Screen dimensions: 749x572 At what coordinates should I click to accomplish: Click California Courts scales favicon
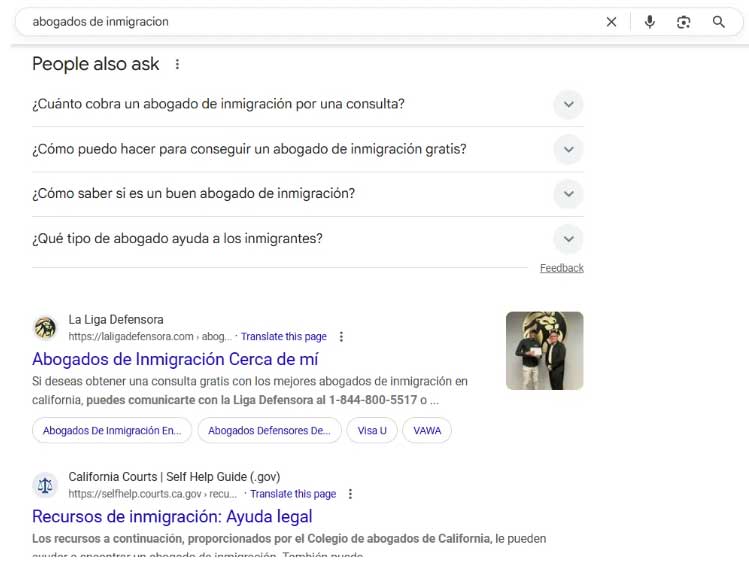point(45,485)
